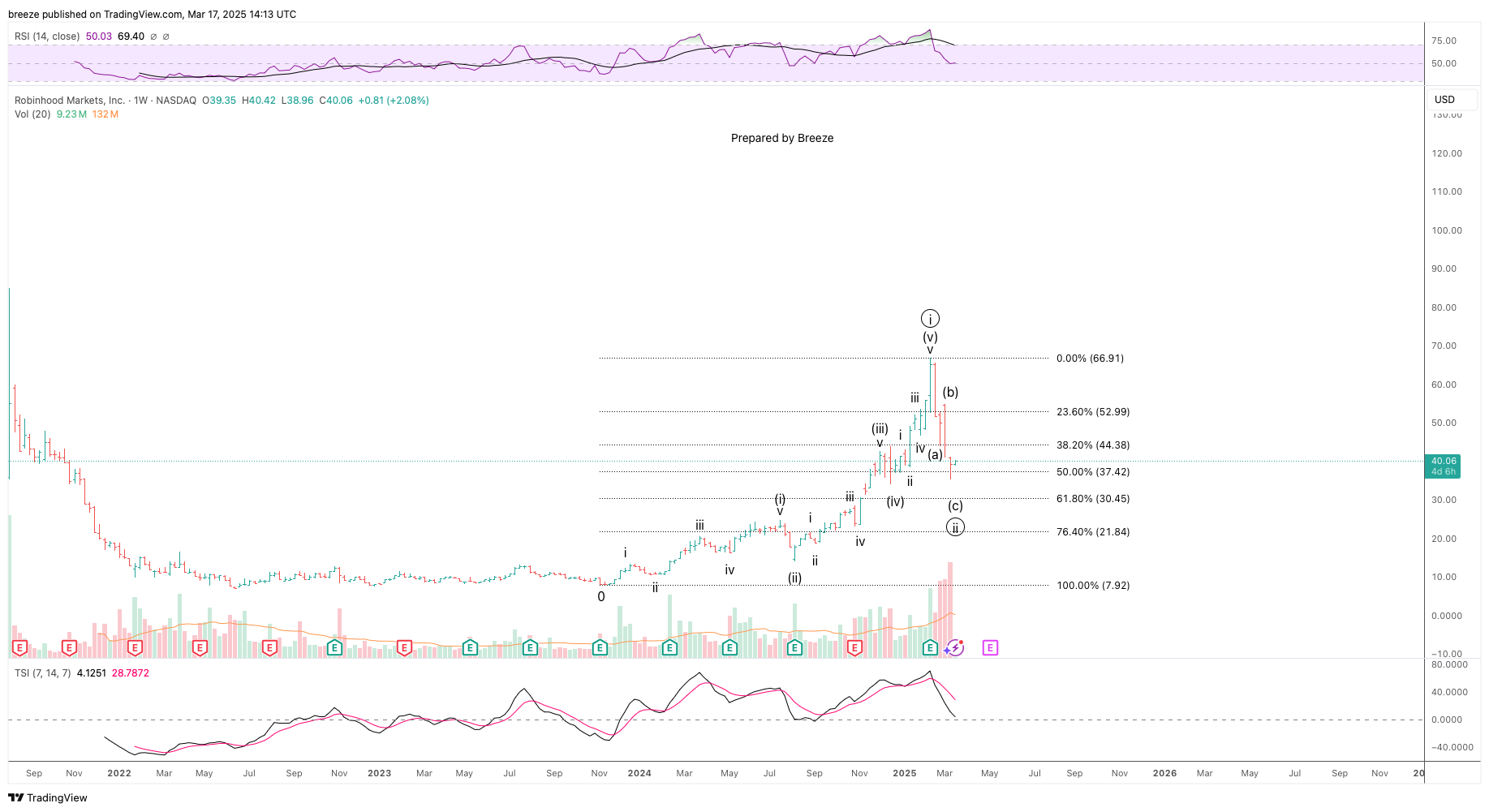Select the wave label '(ii)'
This screenshot has height=812, width=1489.
(794, 578)
